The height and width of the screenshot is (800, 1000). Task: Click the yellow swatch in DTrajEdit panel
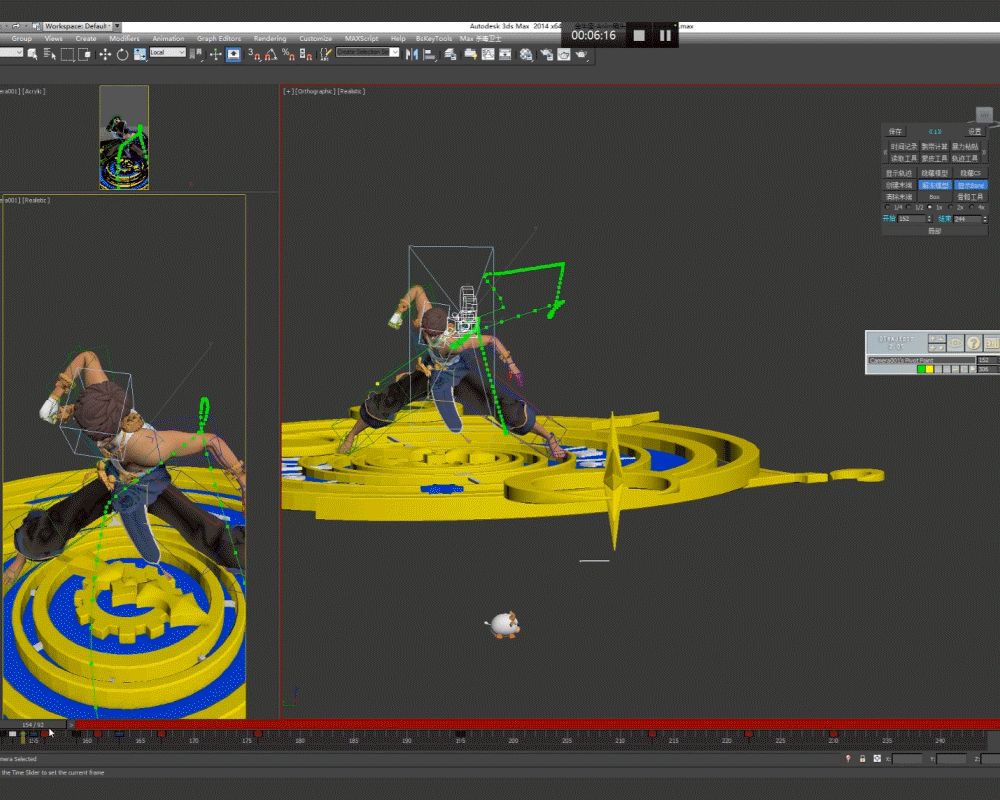click(930, 369)
